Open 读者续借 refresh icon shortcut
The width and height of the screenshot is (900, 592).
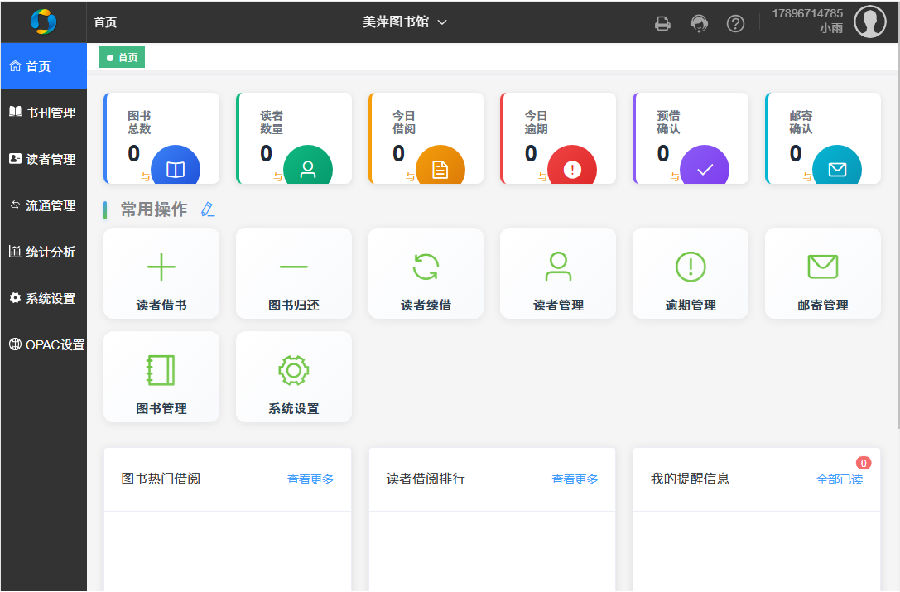(426, 267)
